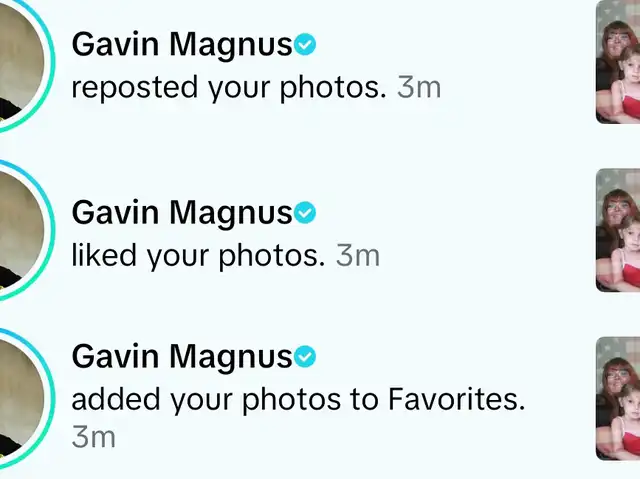This screenshot has width=640, height=479.
Task: Click the 3m timestamp after 'liked your photos'
Action: point(358,256)
